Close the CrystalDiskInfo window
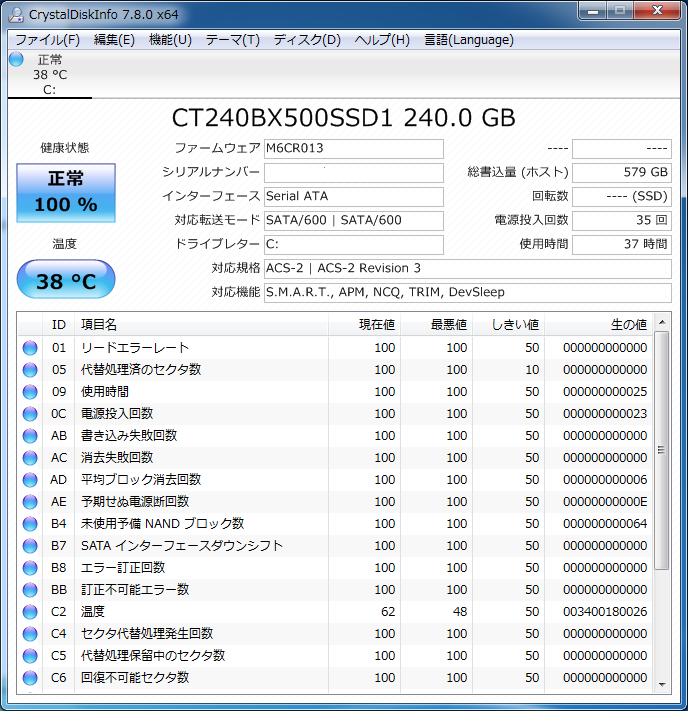This screenshot has height=711, width=688. tap(657, 10)
